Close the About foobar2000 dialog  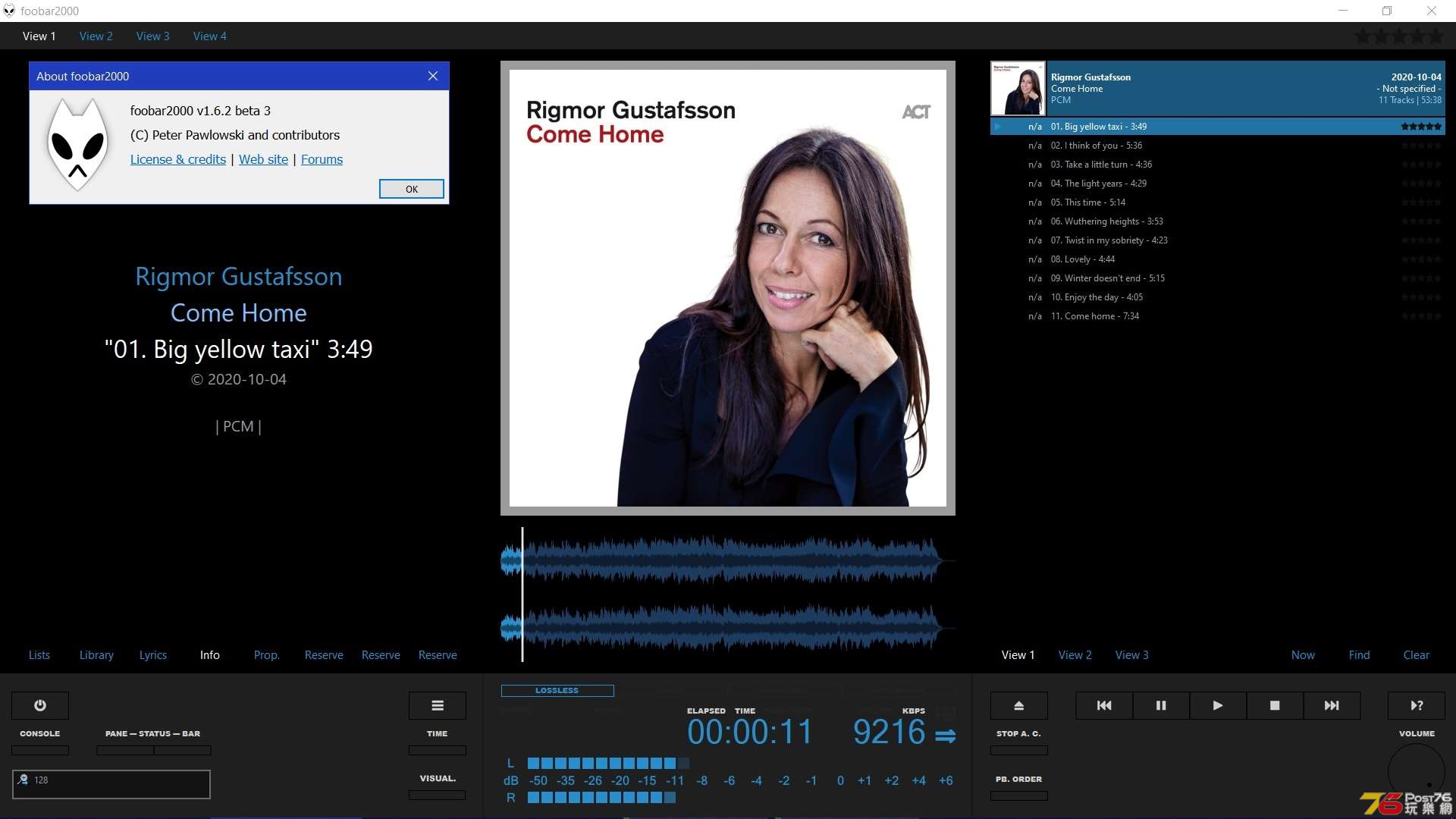click(x=433, y=76)
